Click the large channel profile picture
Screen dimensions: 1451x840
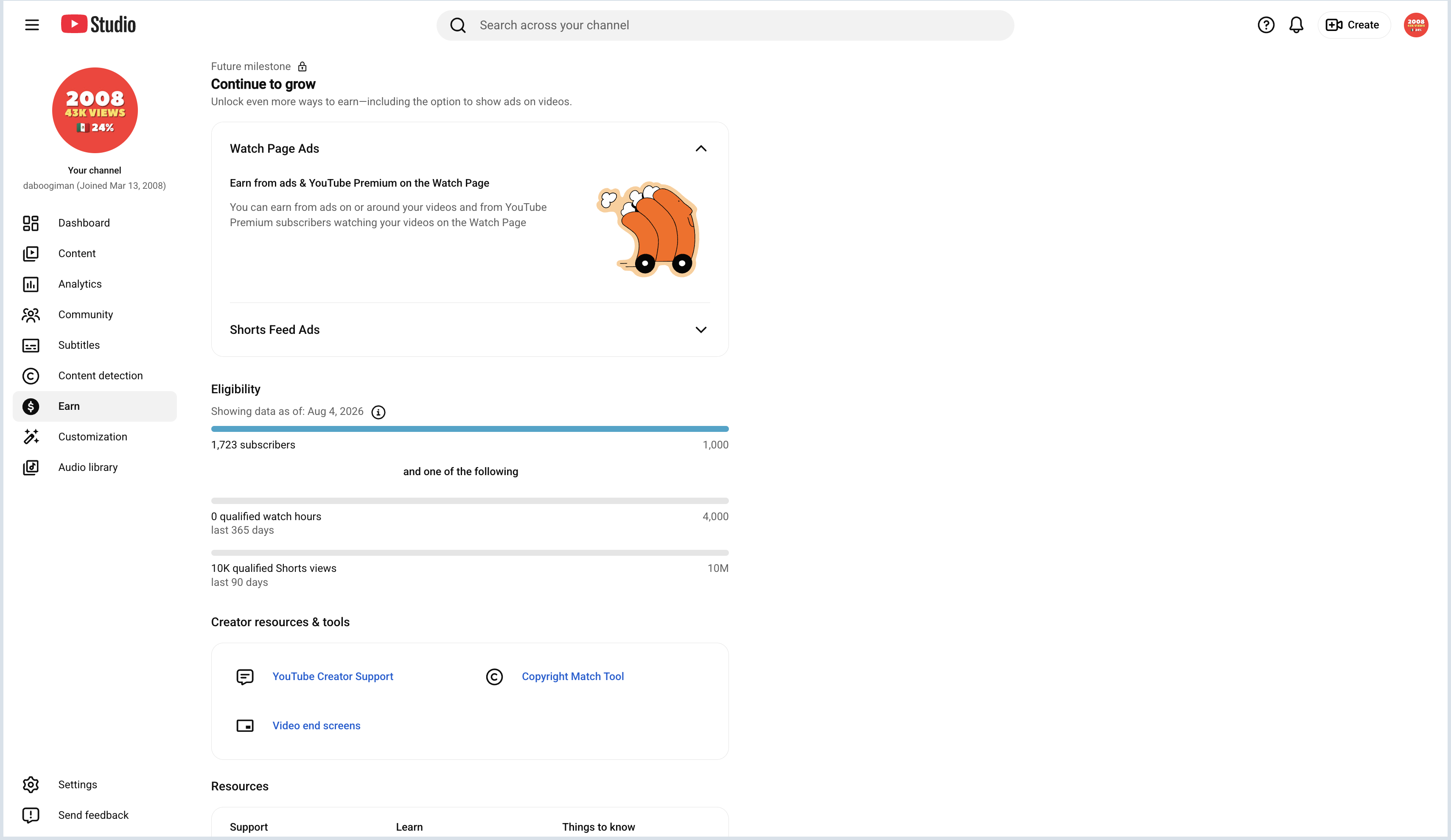(x=95, y=110)
